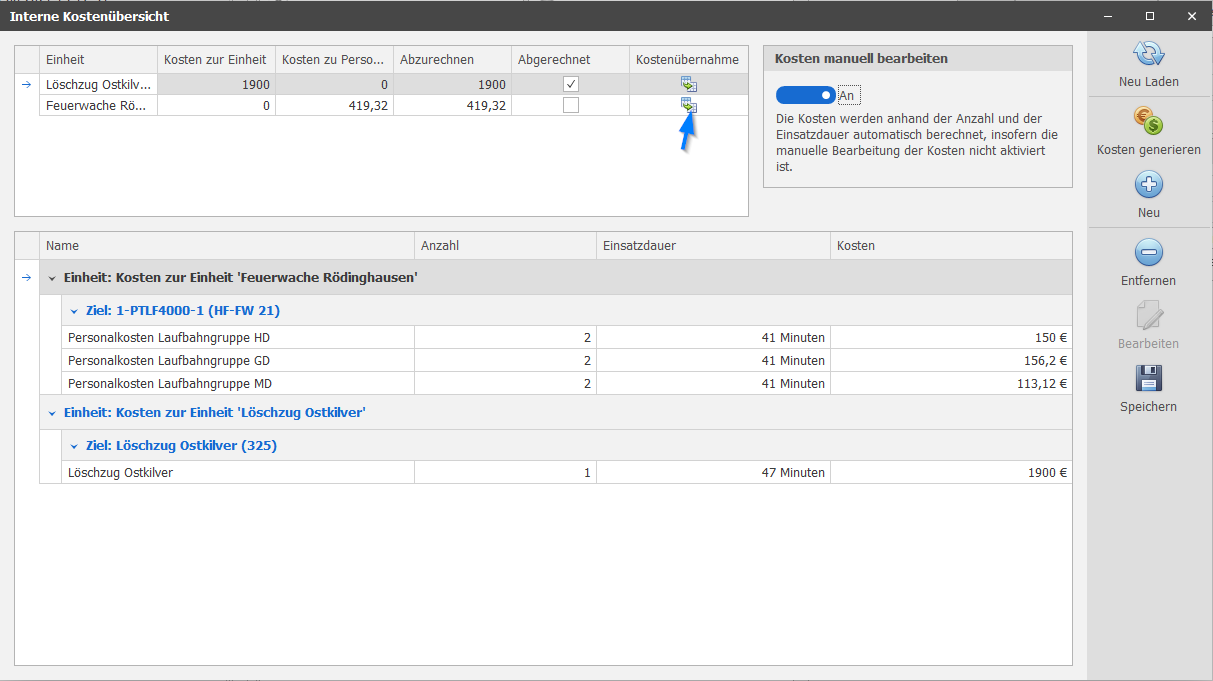Sort by the Abzurechnen column header
1213x681 pixels.
[x=451, y=60]
